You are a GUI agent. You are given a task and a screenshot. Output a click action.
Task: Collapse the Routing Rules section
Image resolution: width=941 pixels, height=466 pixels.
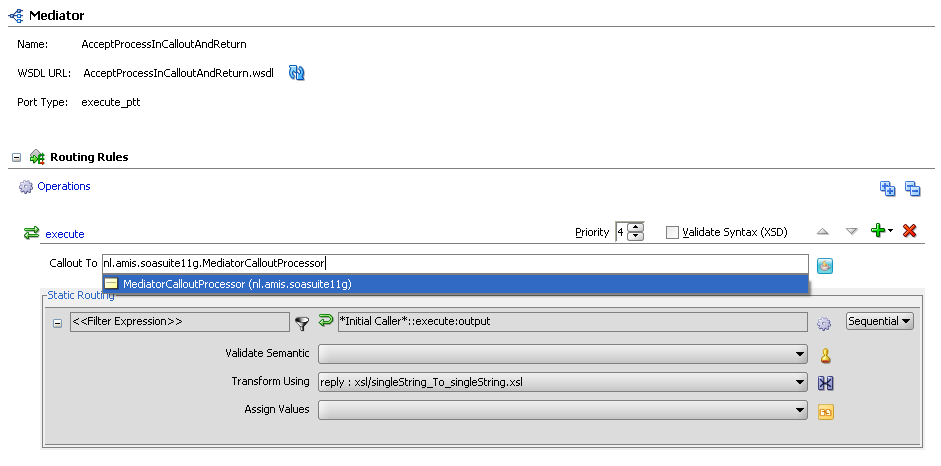tap(17, 158)
